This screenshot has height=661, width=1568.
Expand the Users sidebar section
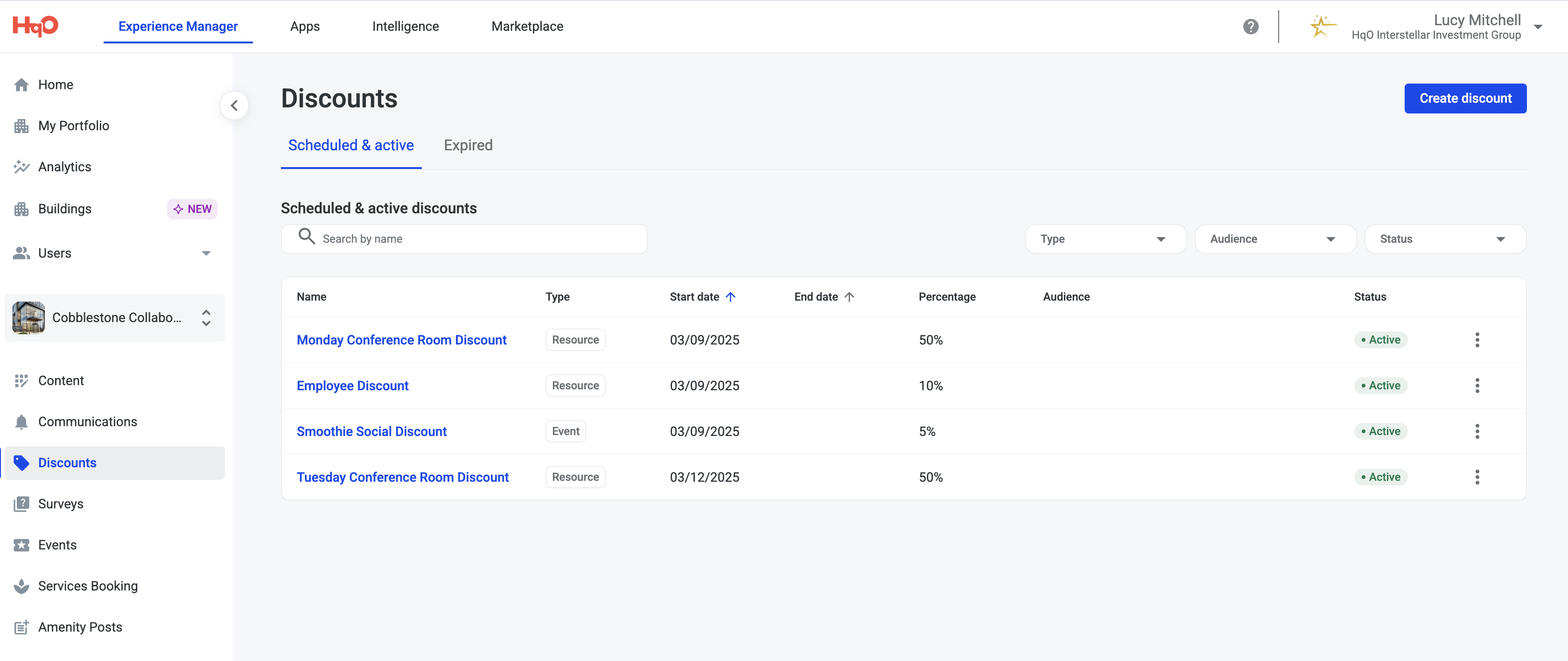point(206,253)
